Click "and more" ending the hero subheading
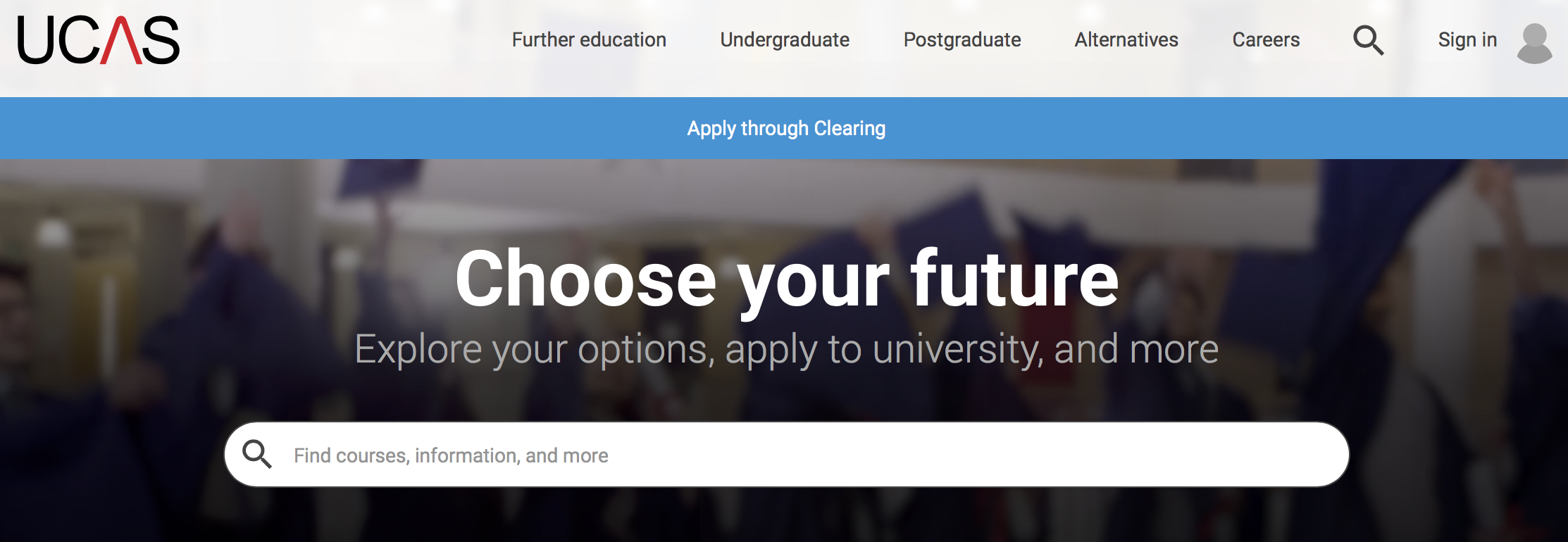Image resolution: width=1568 pixels, height=542 pixels. (1135, 349)
